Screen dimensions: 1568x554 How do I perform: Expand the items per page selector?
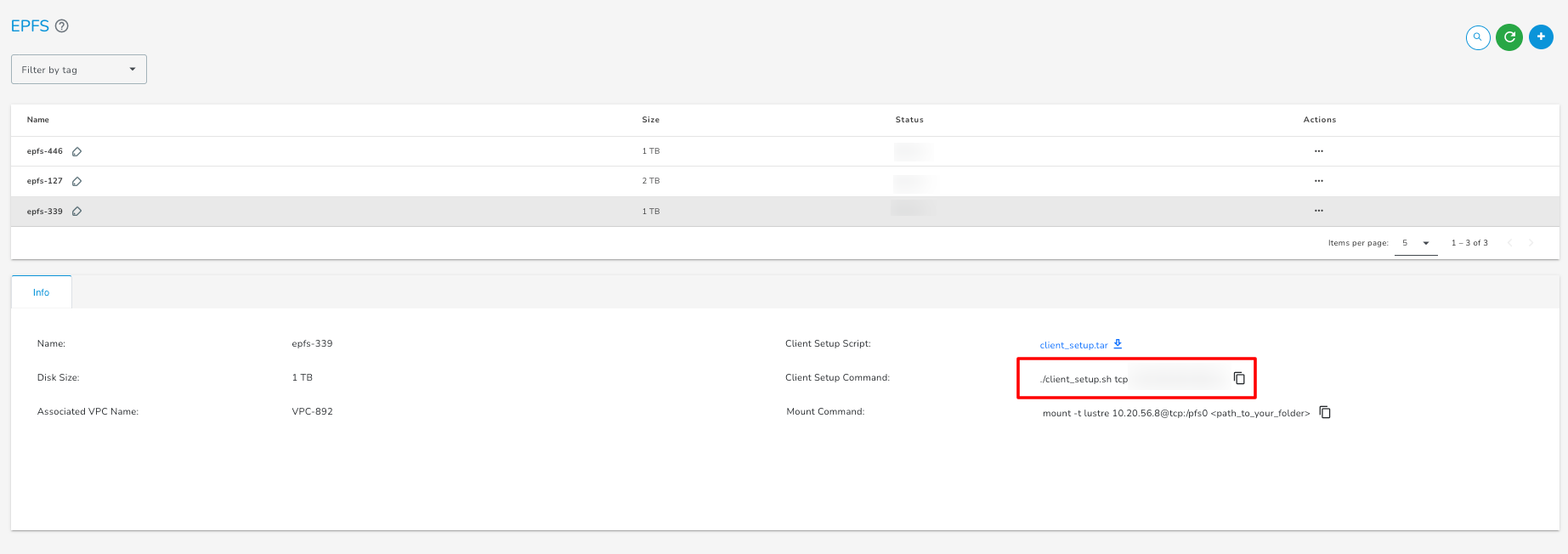1416,243
